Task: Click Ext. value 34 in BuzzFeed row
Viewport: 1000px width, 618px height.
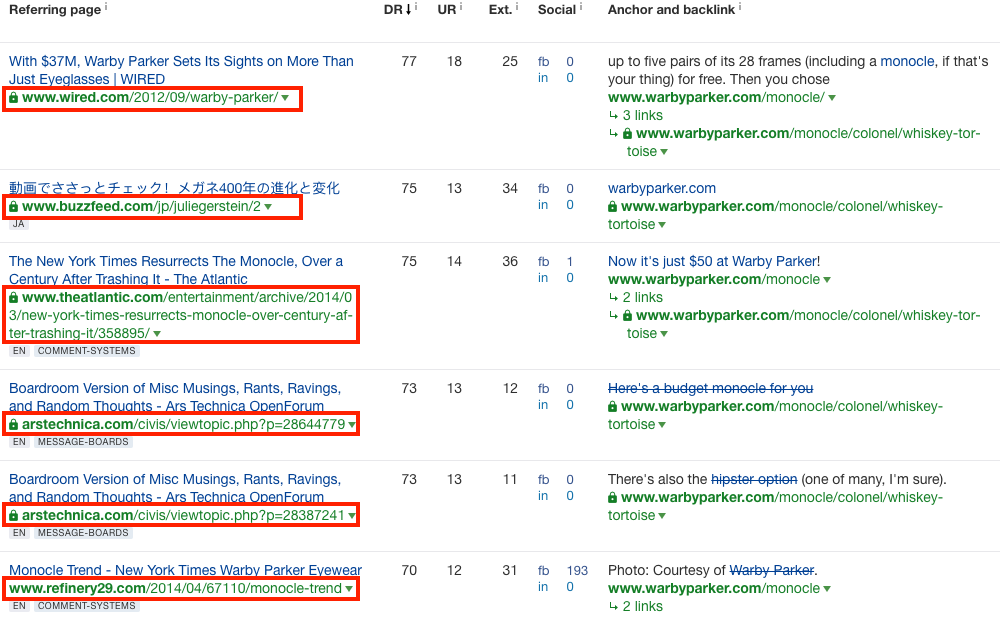Action: (510, 188)
